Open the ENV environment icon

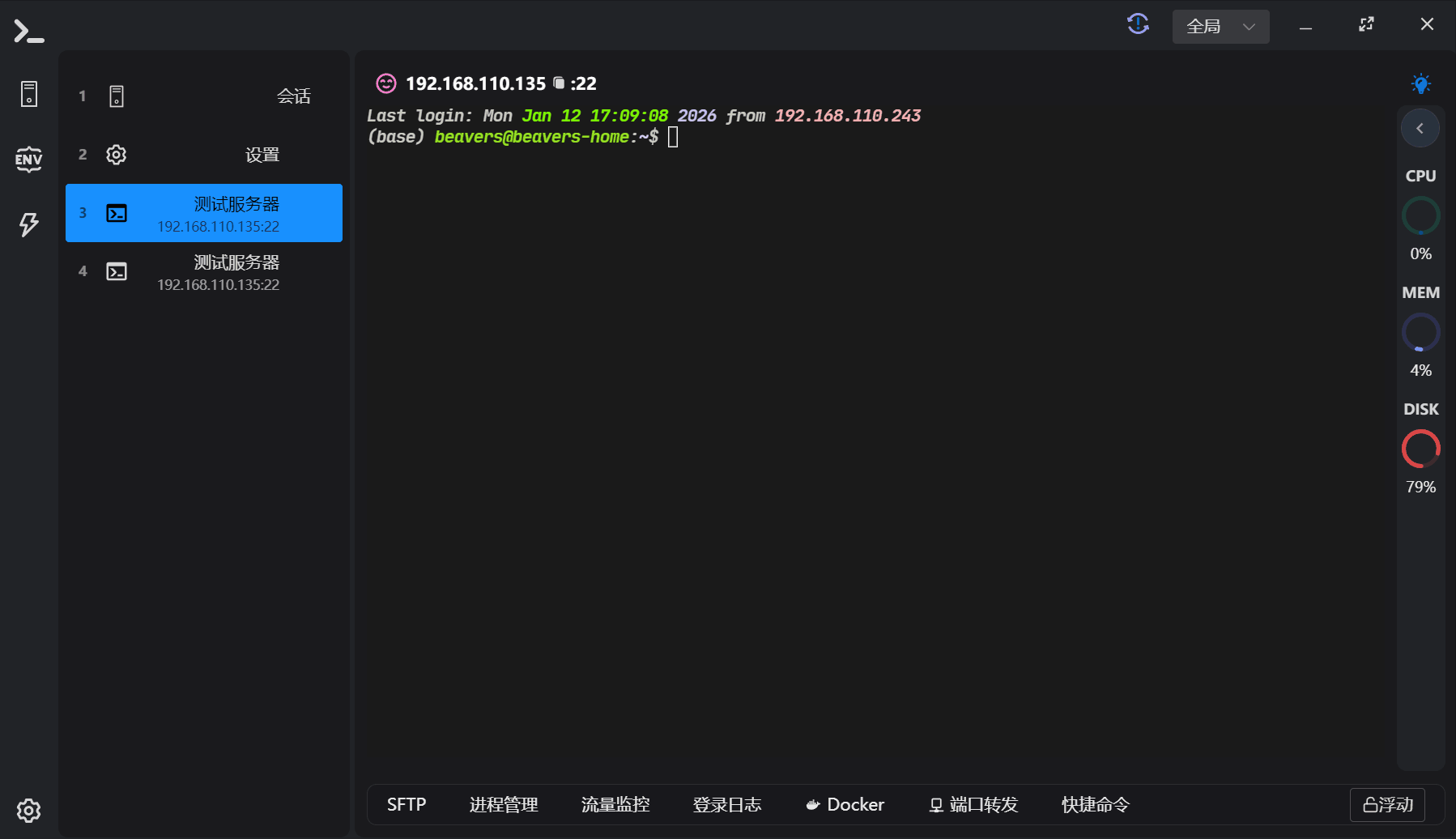point(29,159)
